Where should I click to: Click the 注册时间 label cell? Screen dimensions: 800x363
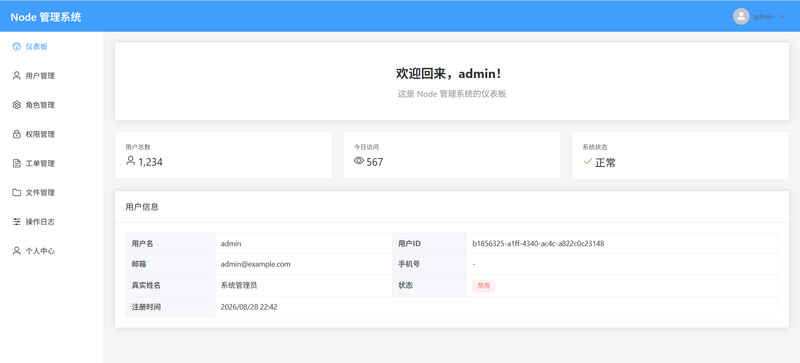[x=170, y=307]
